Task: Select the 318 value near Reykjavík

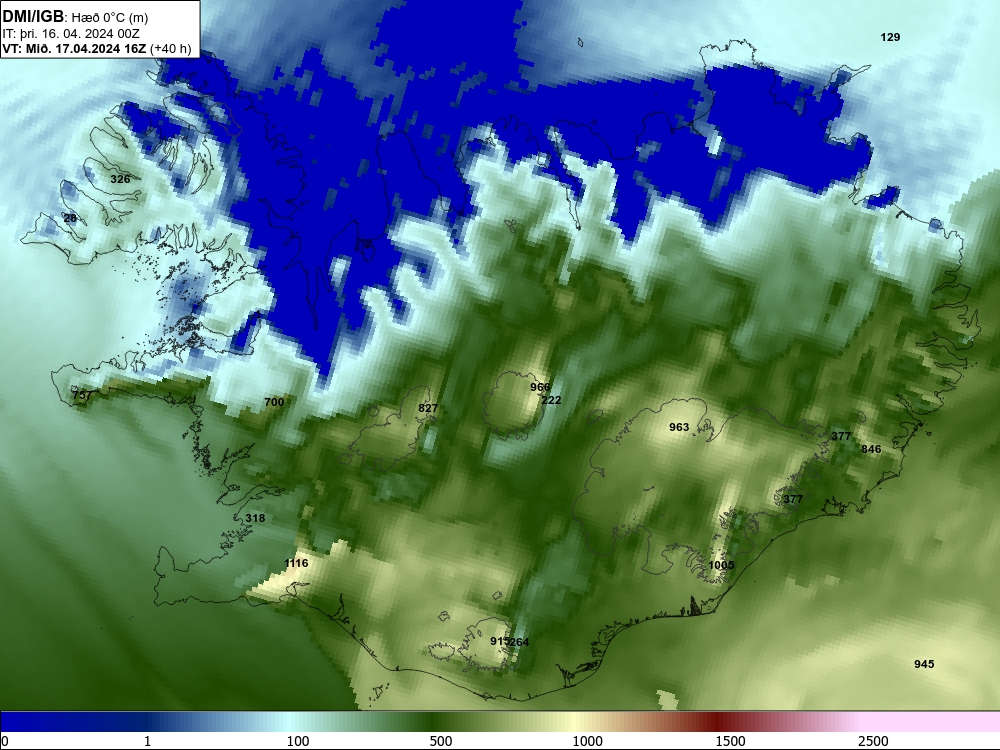Action: coord(255,518)
